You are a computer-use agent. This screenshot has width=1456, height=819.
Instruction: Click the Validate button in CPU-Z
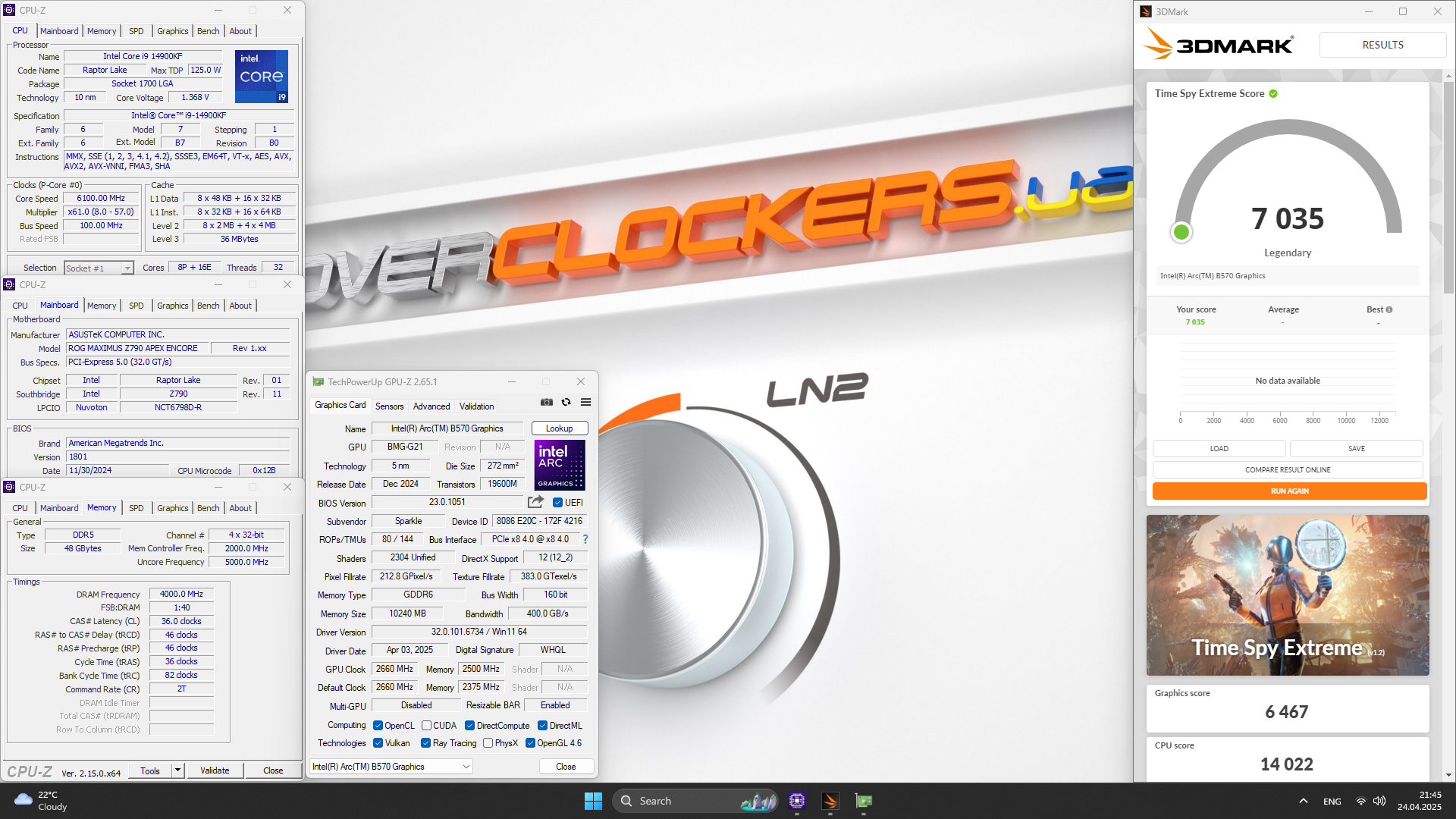coord(215,770)
